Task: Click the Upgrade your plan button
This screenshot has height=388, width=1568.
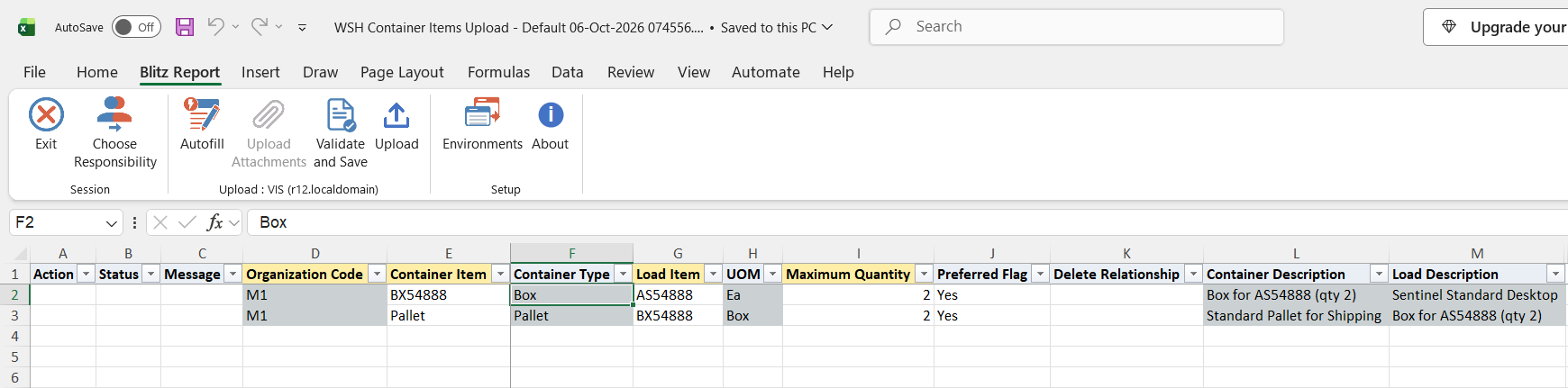Action: [1496, 27]
